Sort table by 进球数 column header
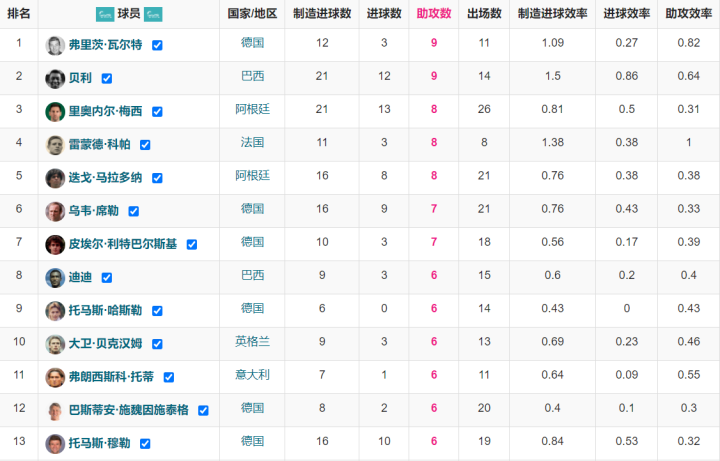720x461 pixels. (x=384, y=14)
